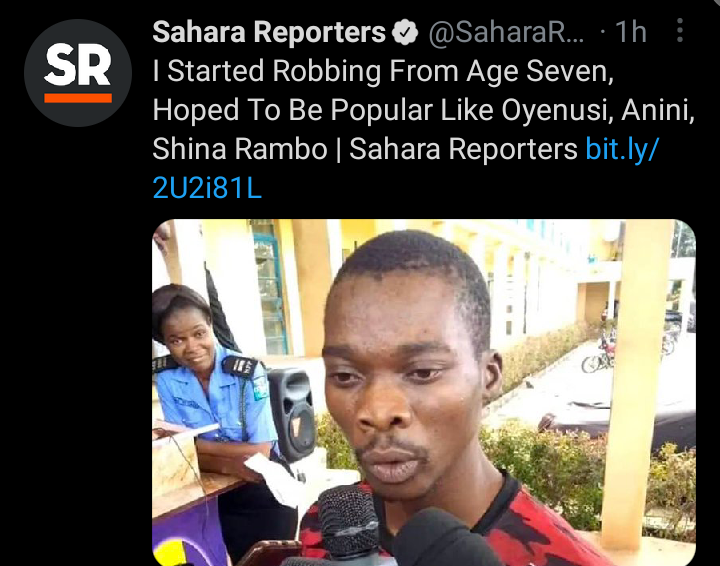Click the black speaker in the photo
720x566 pixels.
291,414
